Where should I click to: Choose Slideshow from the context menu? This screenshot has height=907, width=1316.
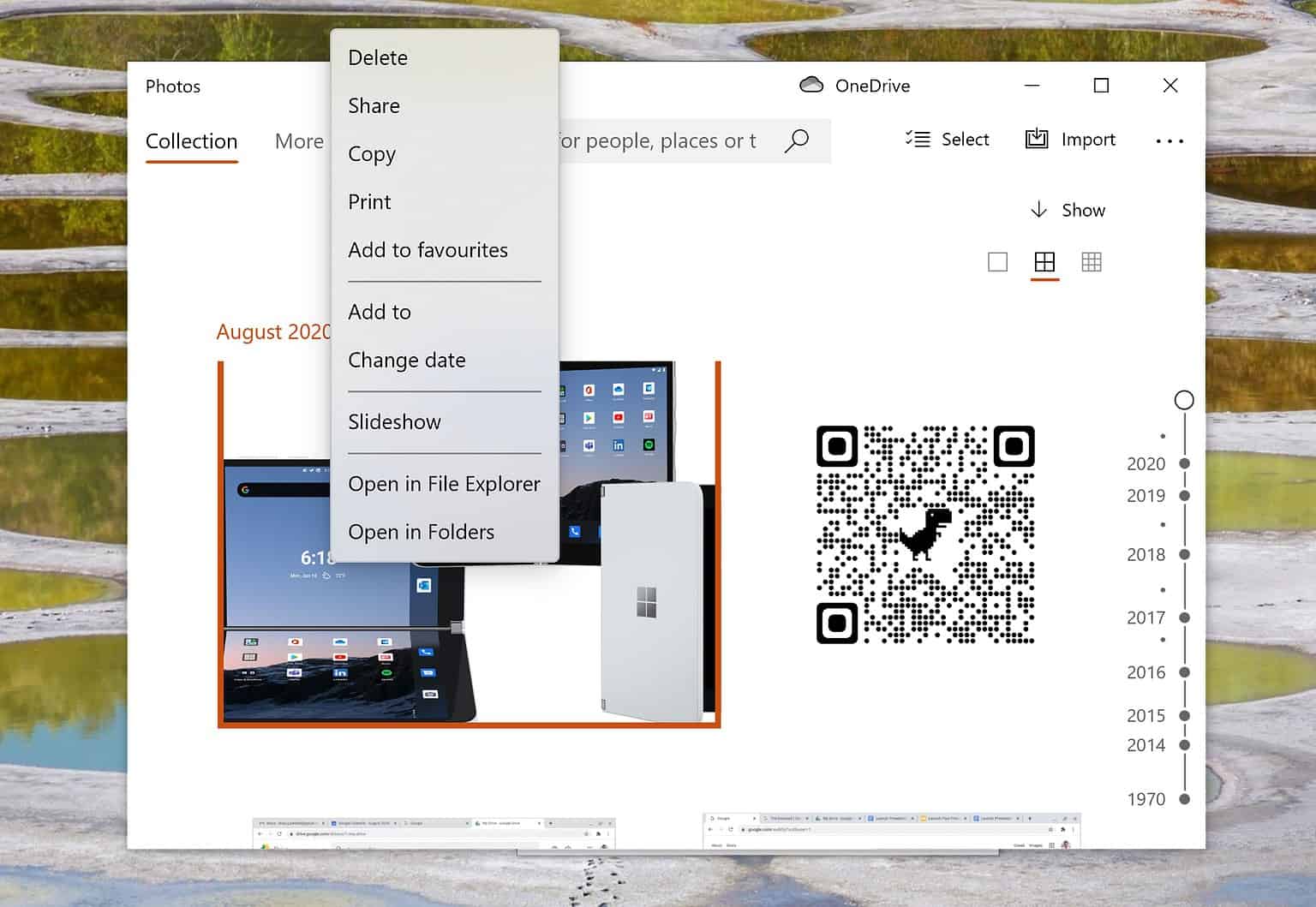click(x=394, y=421)
